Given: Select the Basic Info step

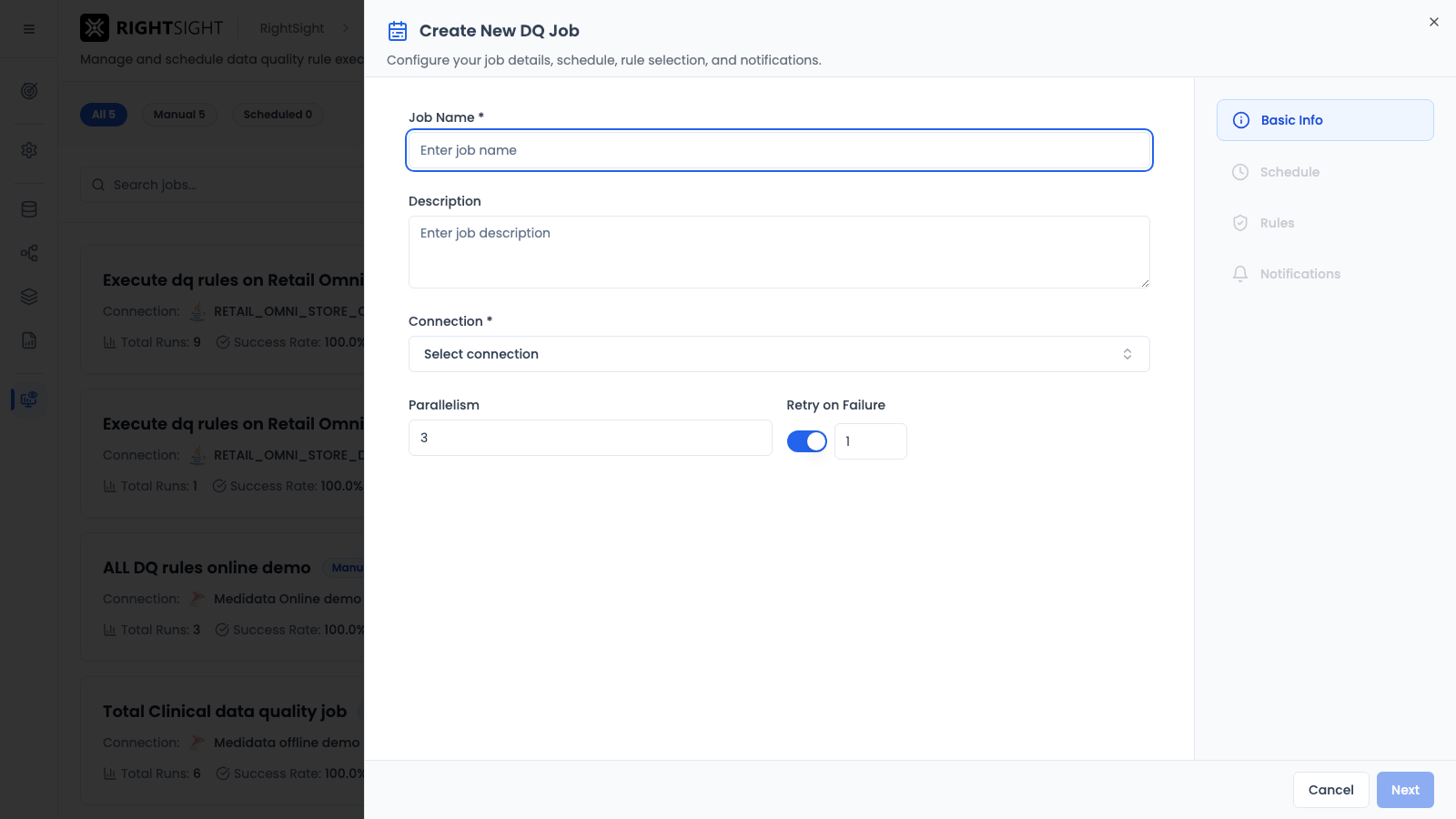Looking at the screenshot, I should [x=1325, y=120].
